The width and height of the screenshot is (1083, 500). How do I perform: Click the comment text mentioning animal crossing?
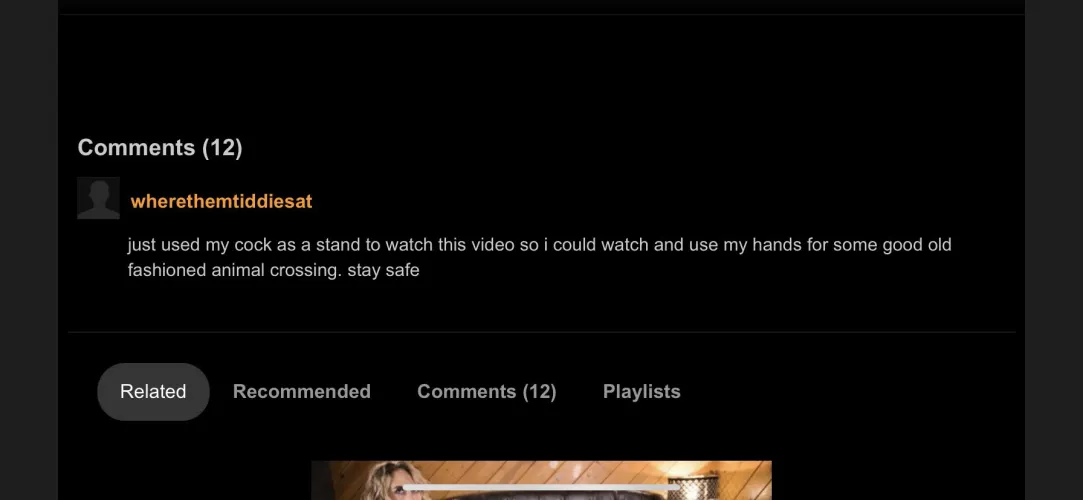click(539, 257)
